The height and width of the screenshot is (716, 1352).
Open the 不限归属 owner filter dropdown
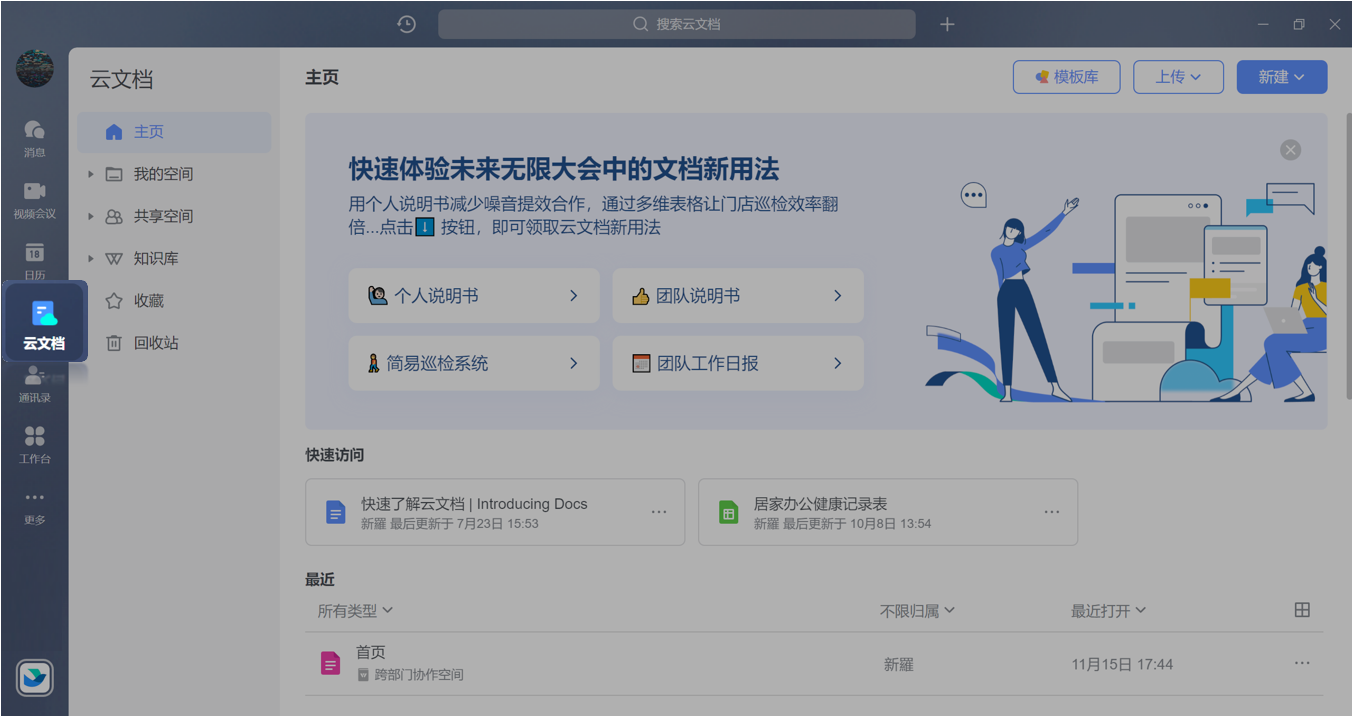(917, 610)
